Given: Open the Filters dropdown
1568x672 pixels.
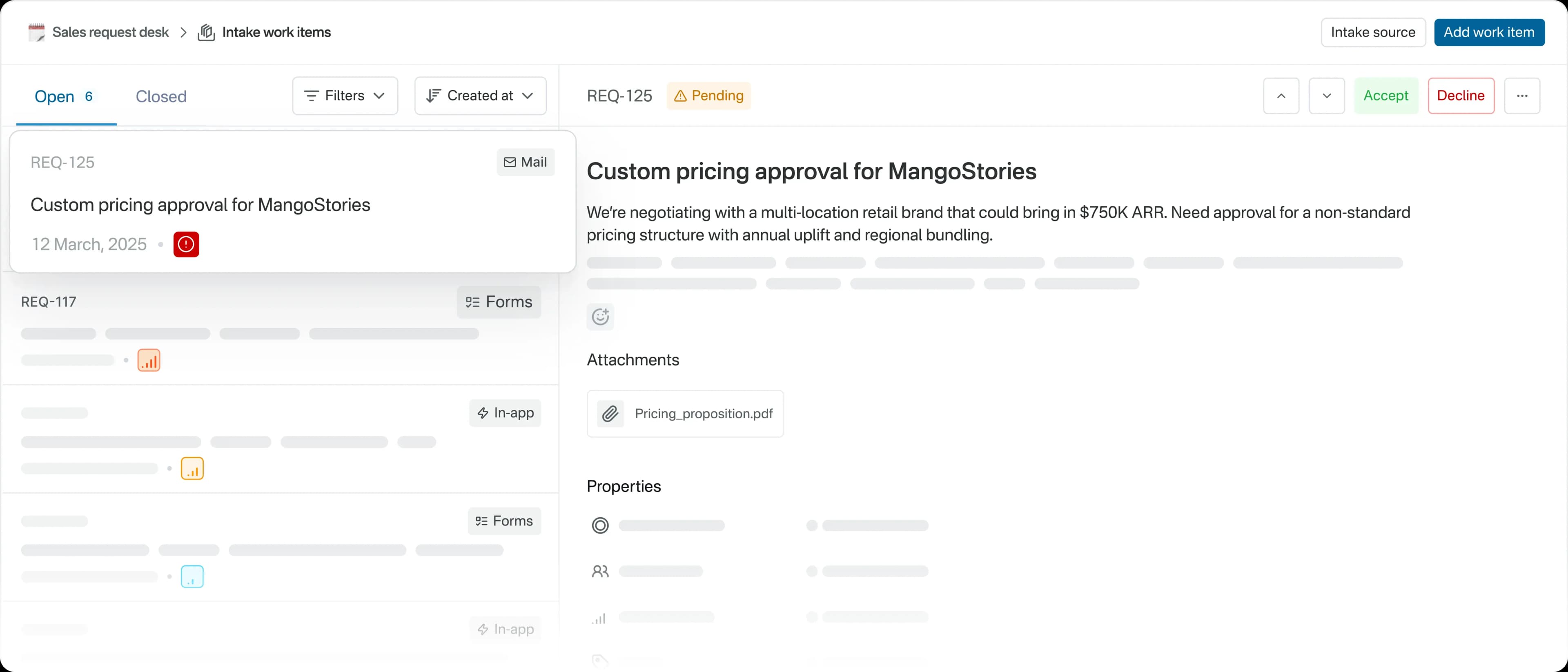Looking at the screenshot, I should 345,96.
